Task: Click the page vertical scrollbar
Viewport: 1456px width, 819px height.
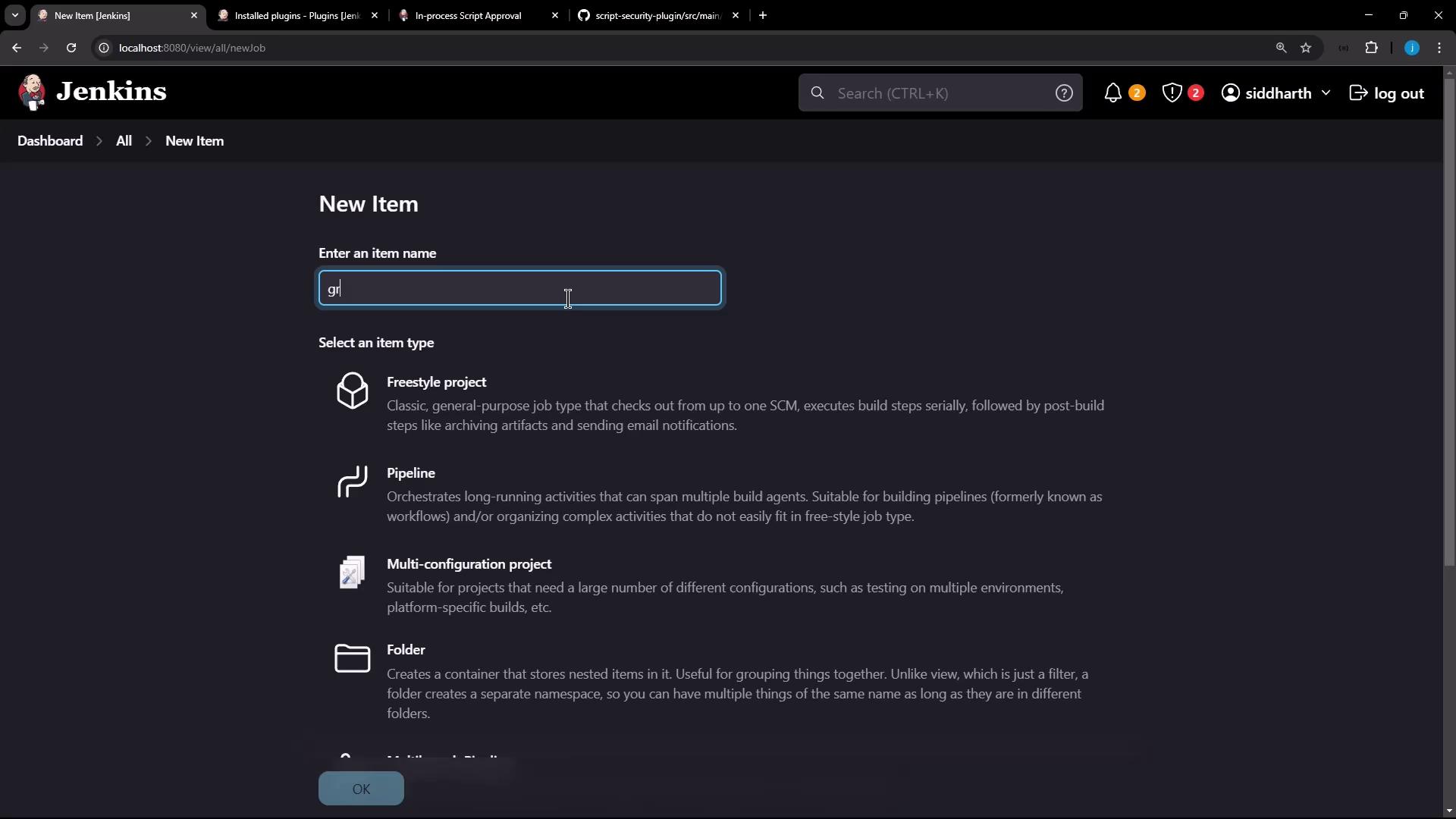Action: click(1449, 318)
